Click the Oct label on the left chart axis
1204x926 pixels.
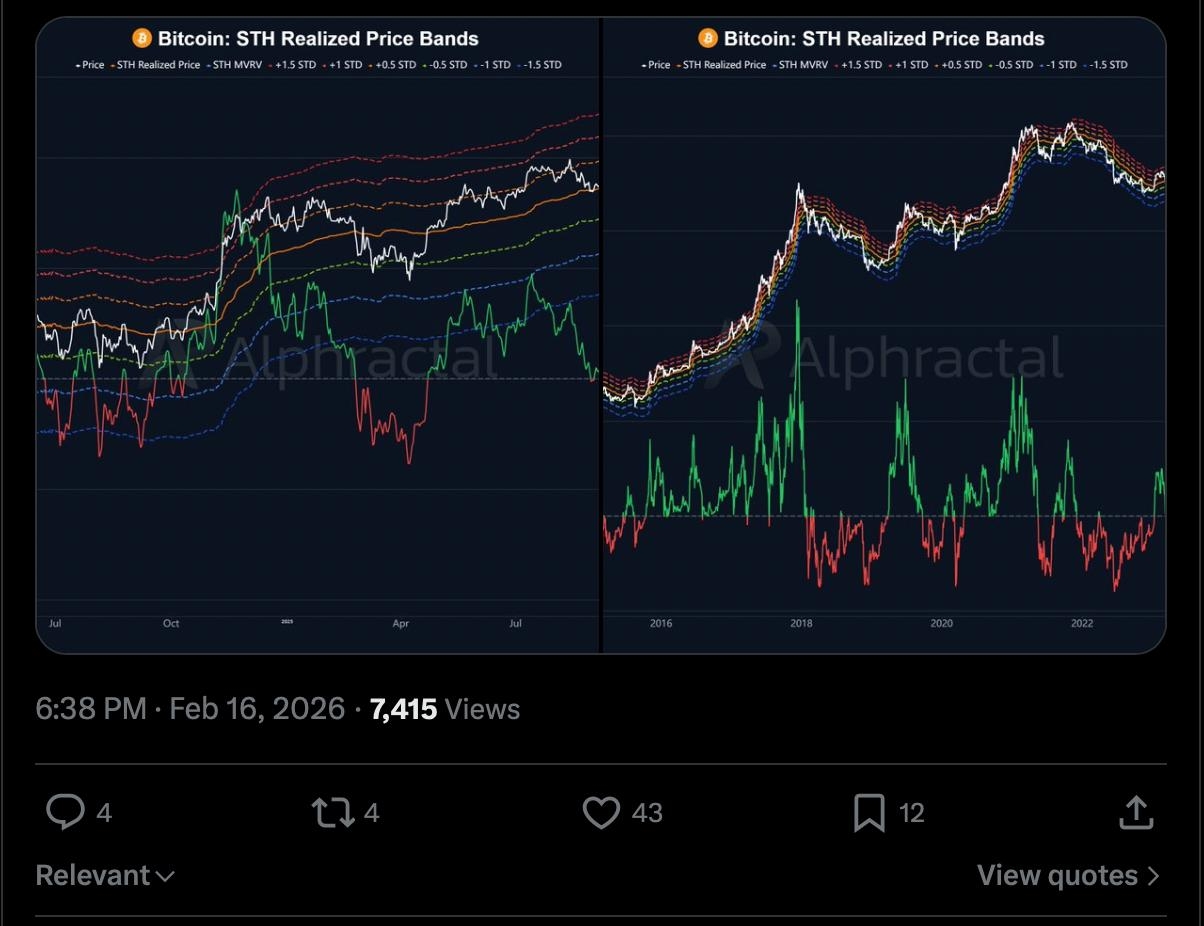pyautogui.click(x=171, y=624)
